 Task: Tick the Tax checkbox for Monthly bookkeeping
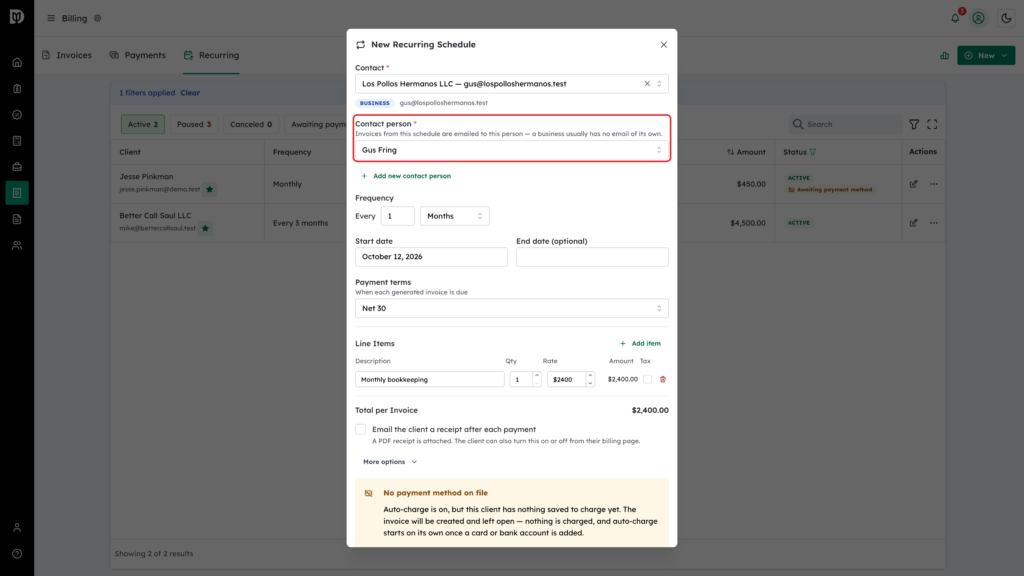[x=647, y=379]
